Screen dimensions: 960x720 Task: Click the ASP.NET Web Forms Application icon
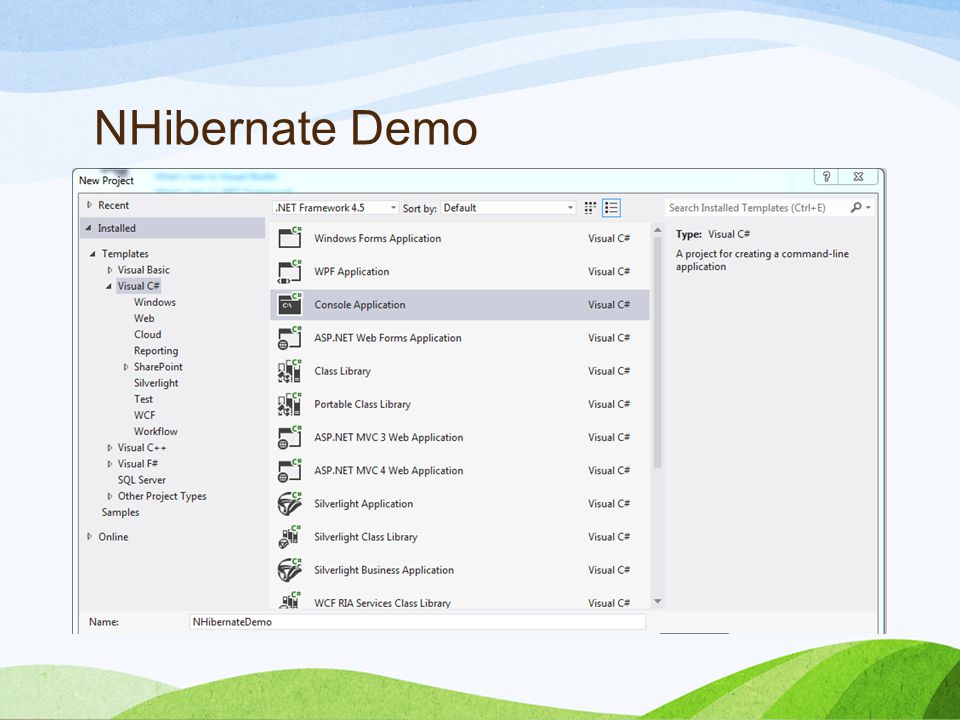290,337
